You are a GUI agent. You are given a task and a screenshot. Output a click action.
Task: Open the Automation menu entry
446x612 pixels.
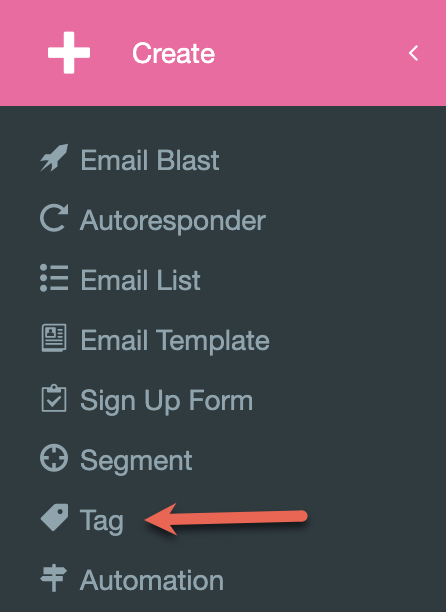(x=152, y=580)
